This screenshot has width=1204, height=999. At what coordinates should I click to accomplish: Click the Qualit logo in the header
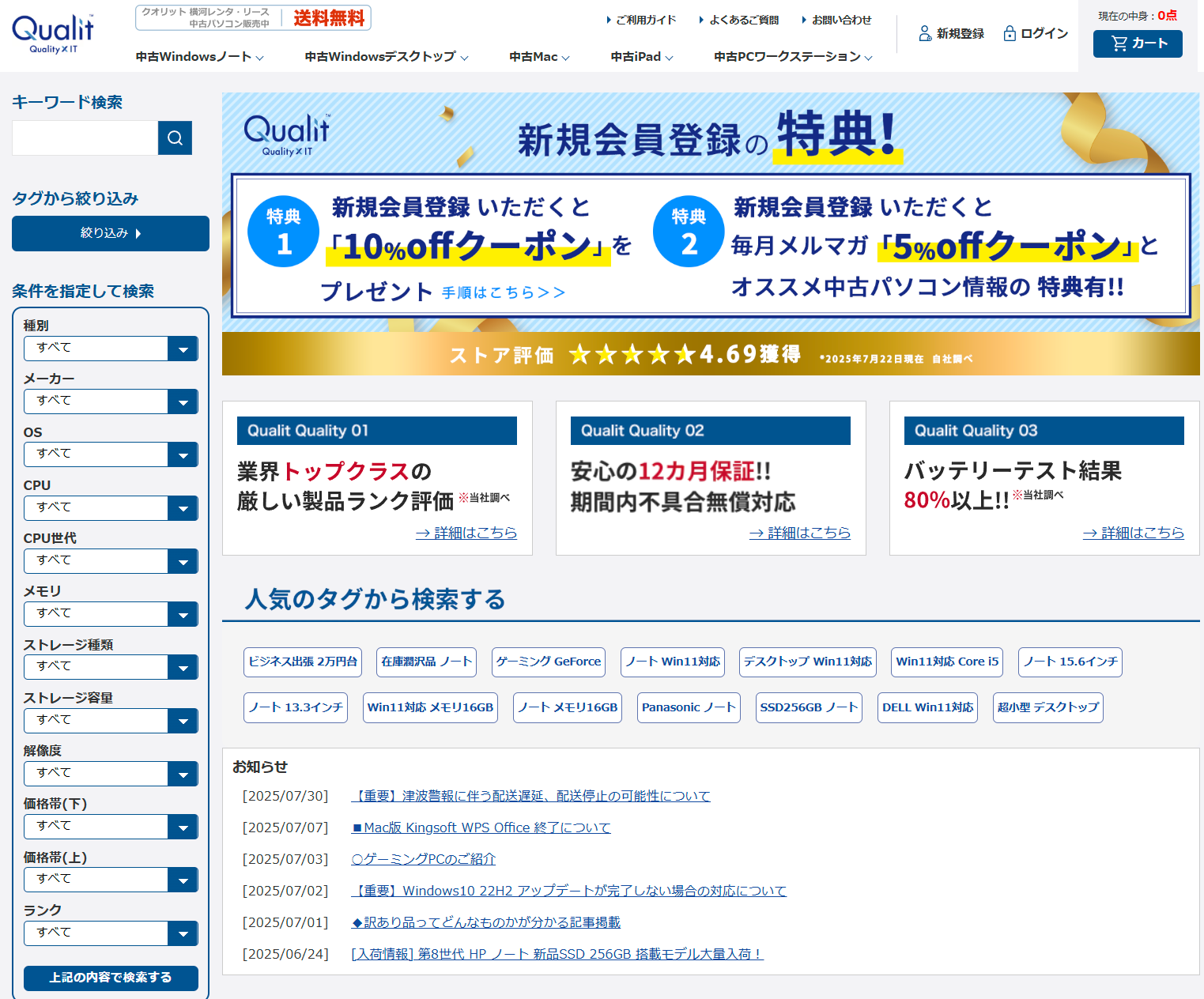pos(53,34)
